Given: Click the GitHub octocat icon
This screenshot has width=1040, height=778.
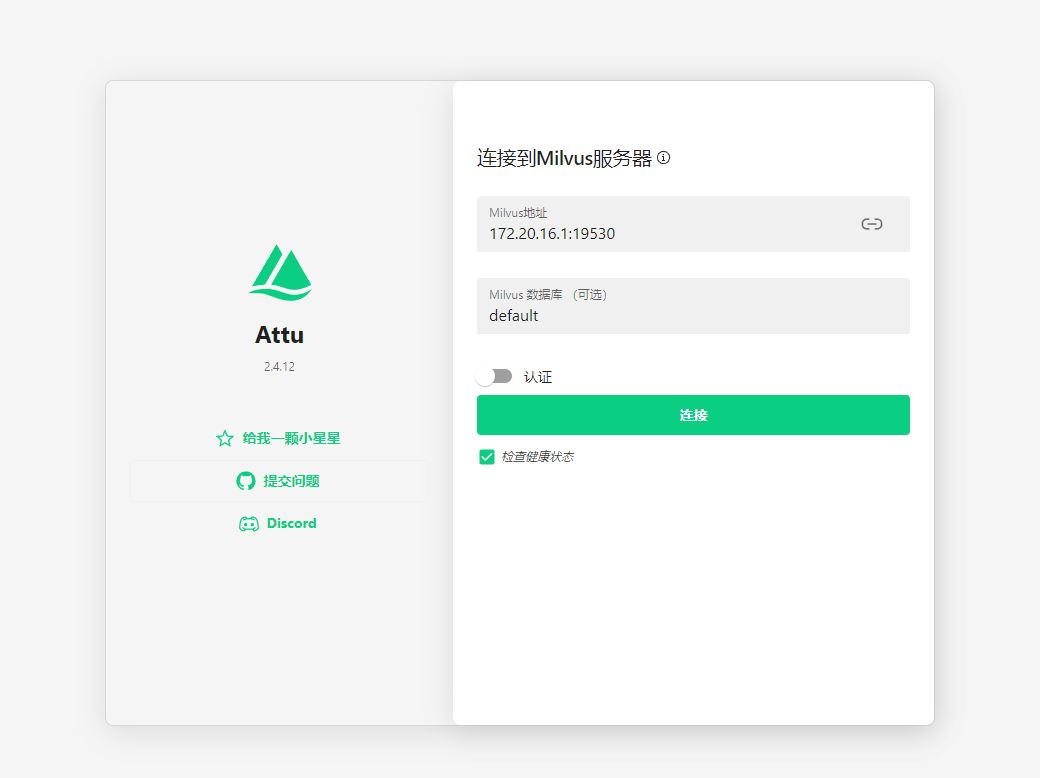Looking at the screenshot, I should click(246, 481).
